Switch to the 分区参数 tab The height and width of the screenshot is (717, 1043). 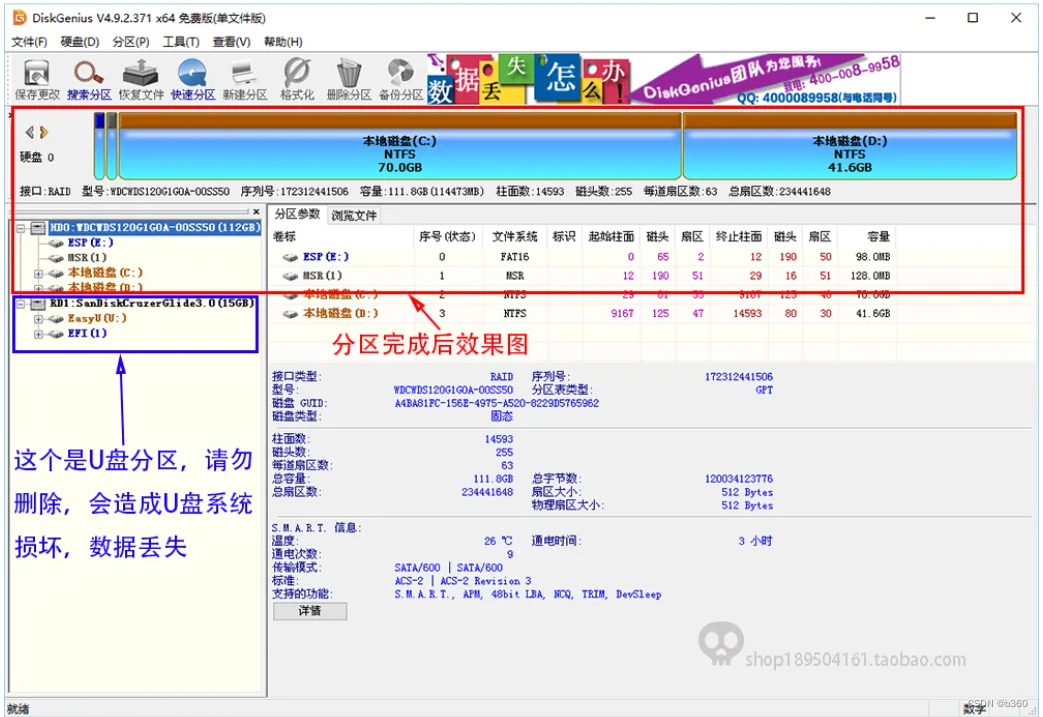click(x=297, y=214)
